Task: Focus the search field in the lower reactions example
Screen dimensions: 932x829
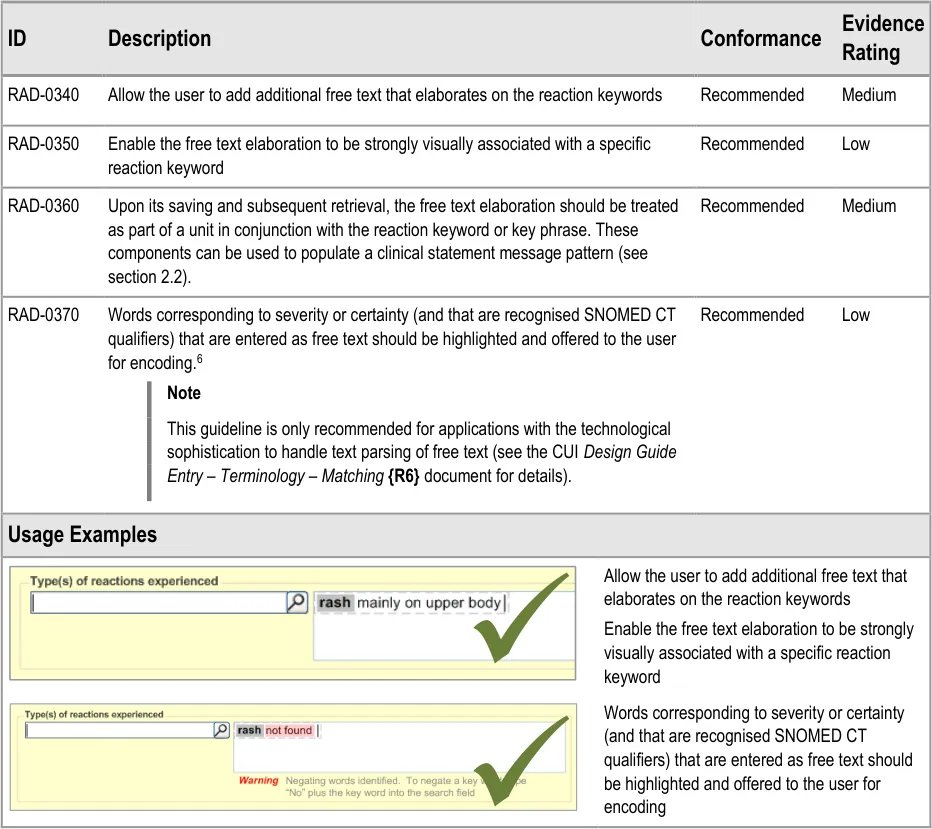Action: pyautogui.click(x=118, y=731)
